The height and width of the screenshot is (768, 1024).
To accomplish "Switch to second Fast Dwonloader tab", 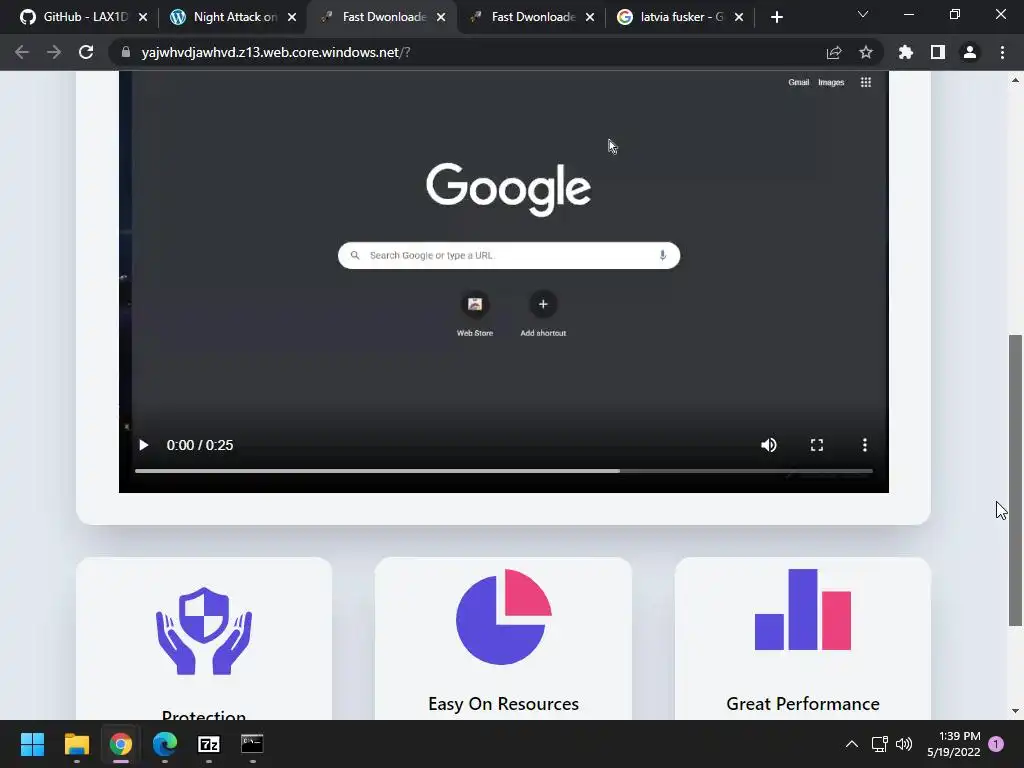I will pyautogui.click(x=533, y=17).
